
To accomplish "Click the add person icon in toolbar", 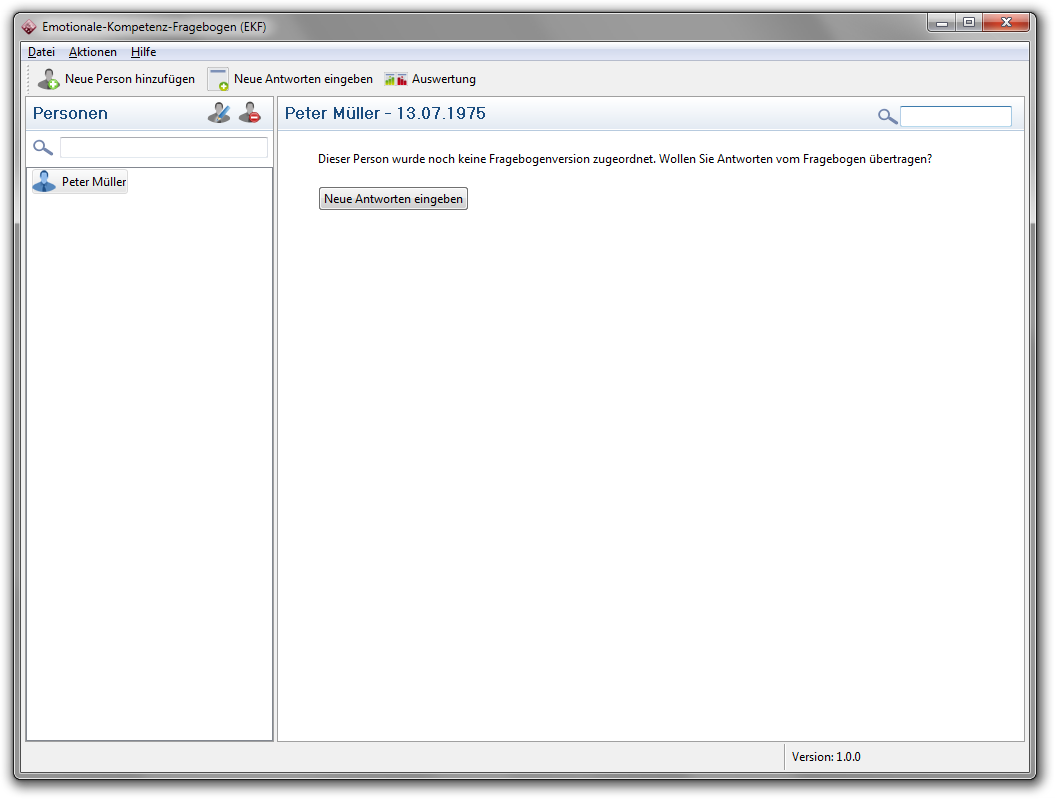I will (48, 79).
